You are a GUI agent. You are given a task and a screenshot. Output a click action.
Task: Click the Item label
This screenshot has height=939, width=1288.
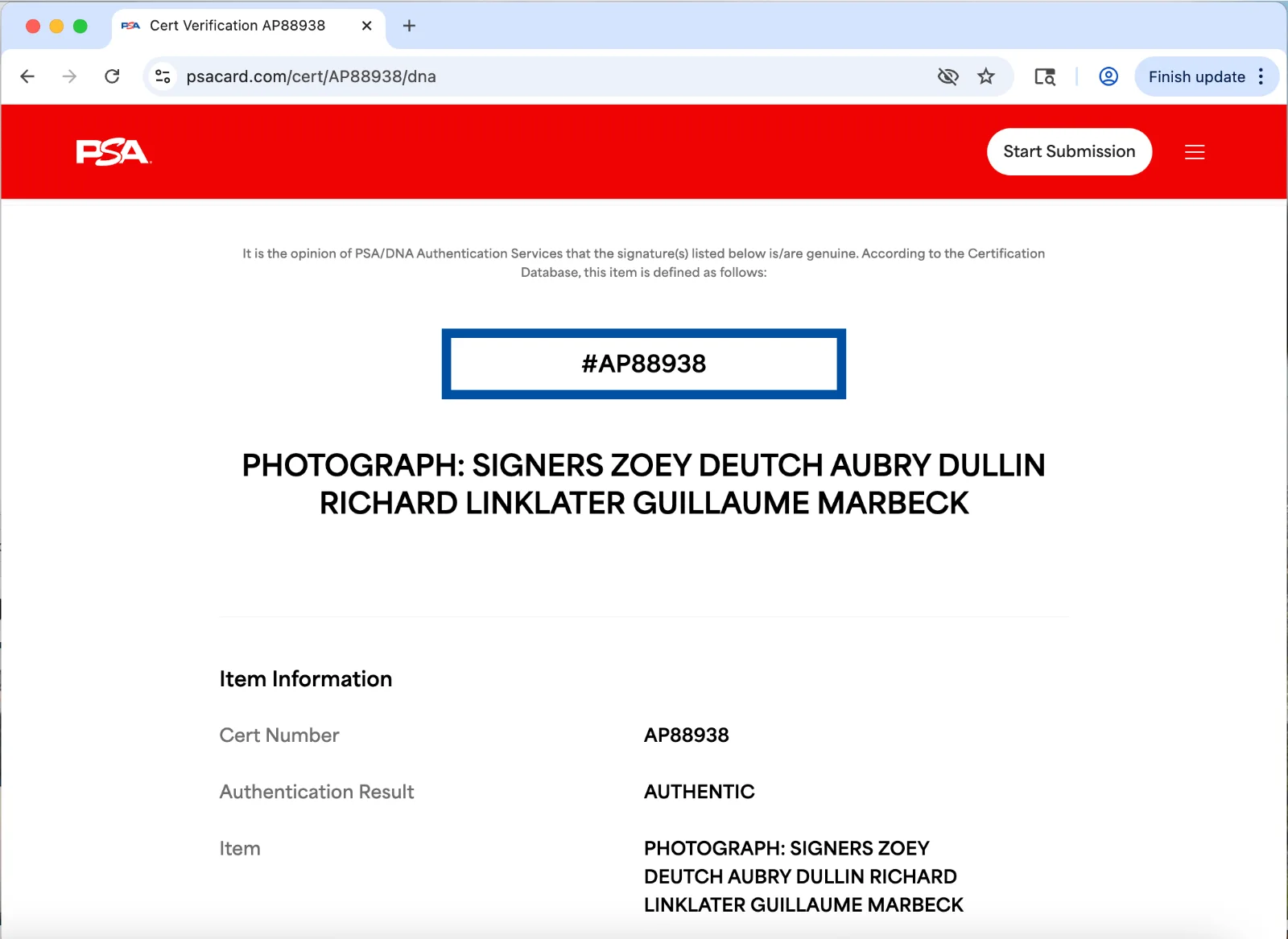click(x=240, y=848)
